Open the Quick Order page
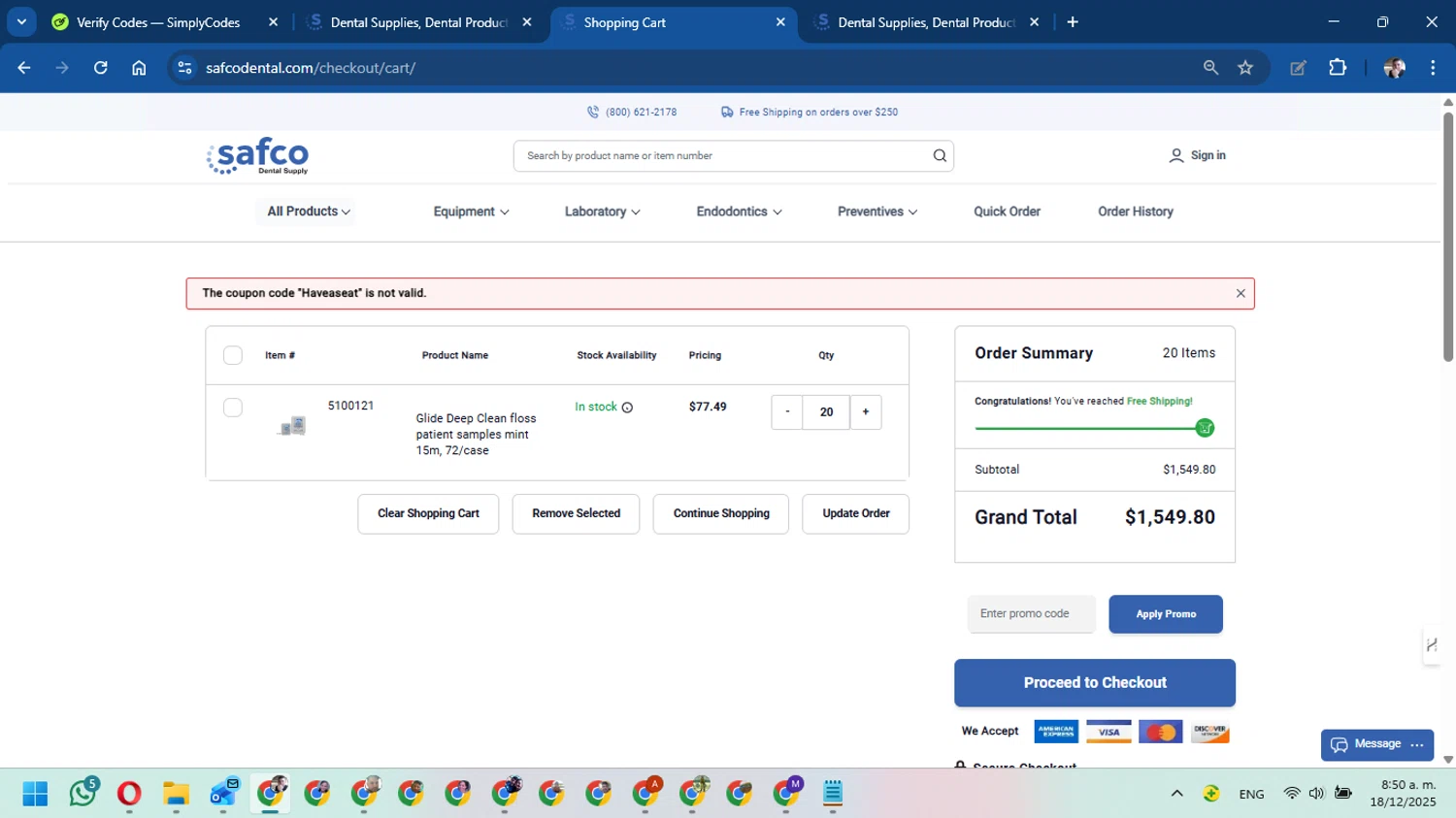1456x818 pixels. [1007, 212]
